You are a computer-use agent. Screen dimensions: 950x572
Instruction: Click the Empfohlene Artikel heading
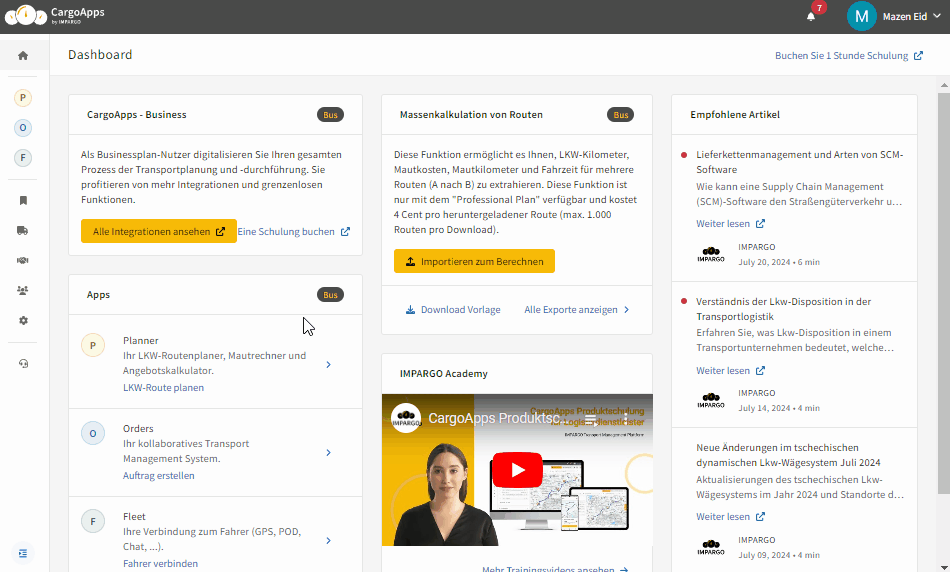click(735, 115)
